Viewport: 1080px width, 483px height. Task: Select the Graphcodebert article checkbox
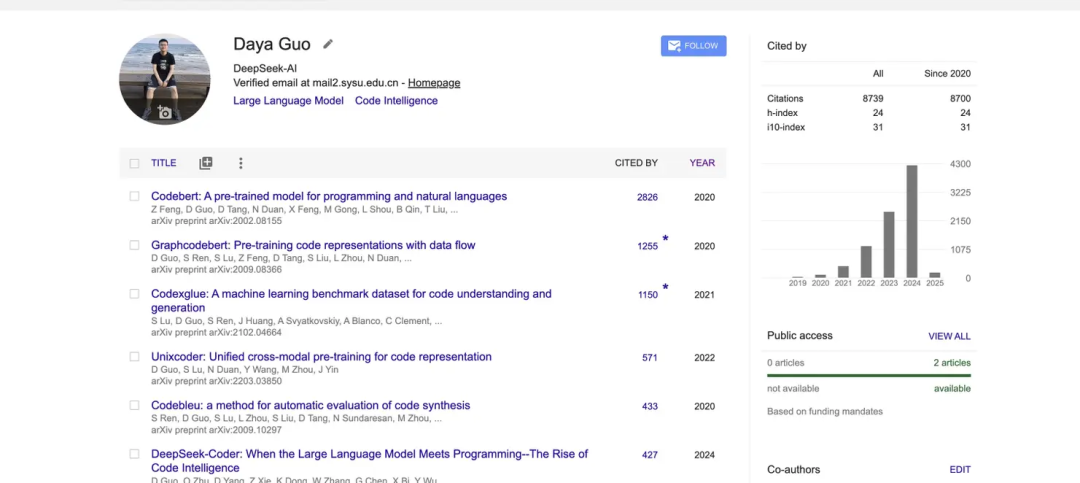coord(135,245)
